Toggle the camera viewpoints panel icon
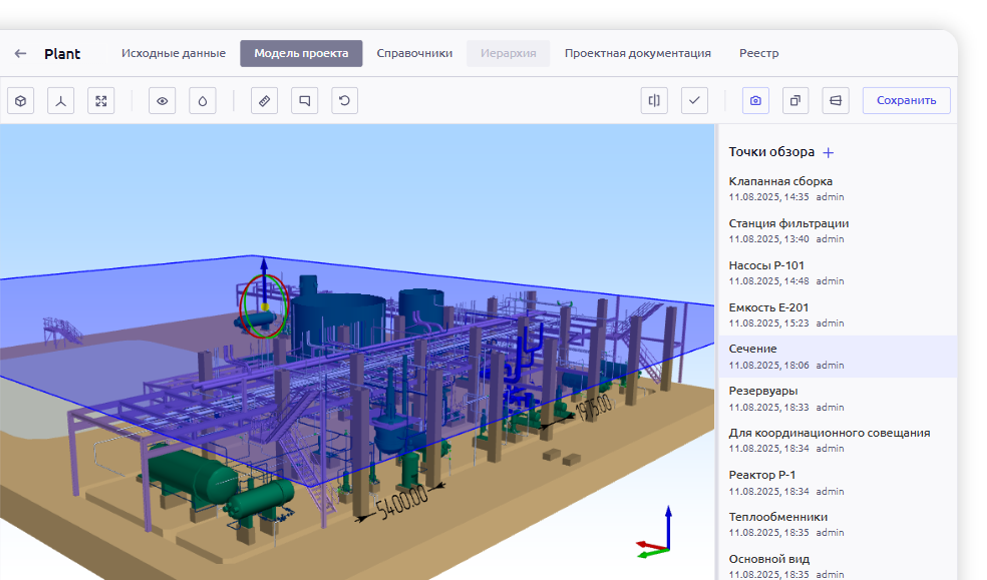Image resolution: width=987 pixels, height=580 pixels. [755, 101]
